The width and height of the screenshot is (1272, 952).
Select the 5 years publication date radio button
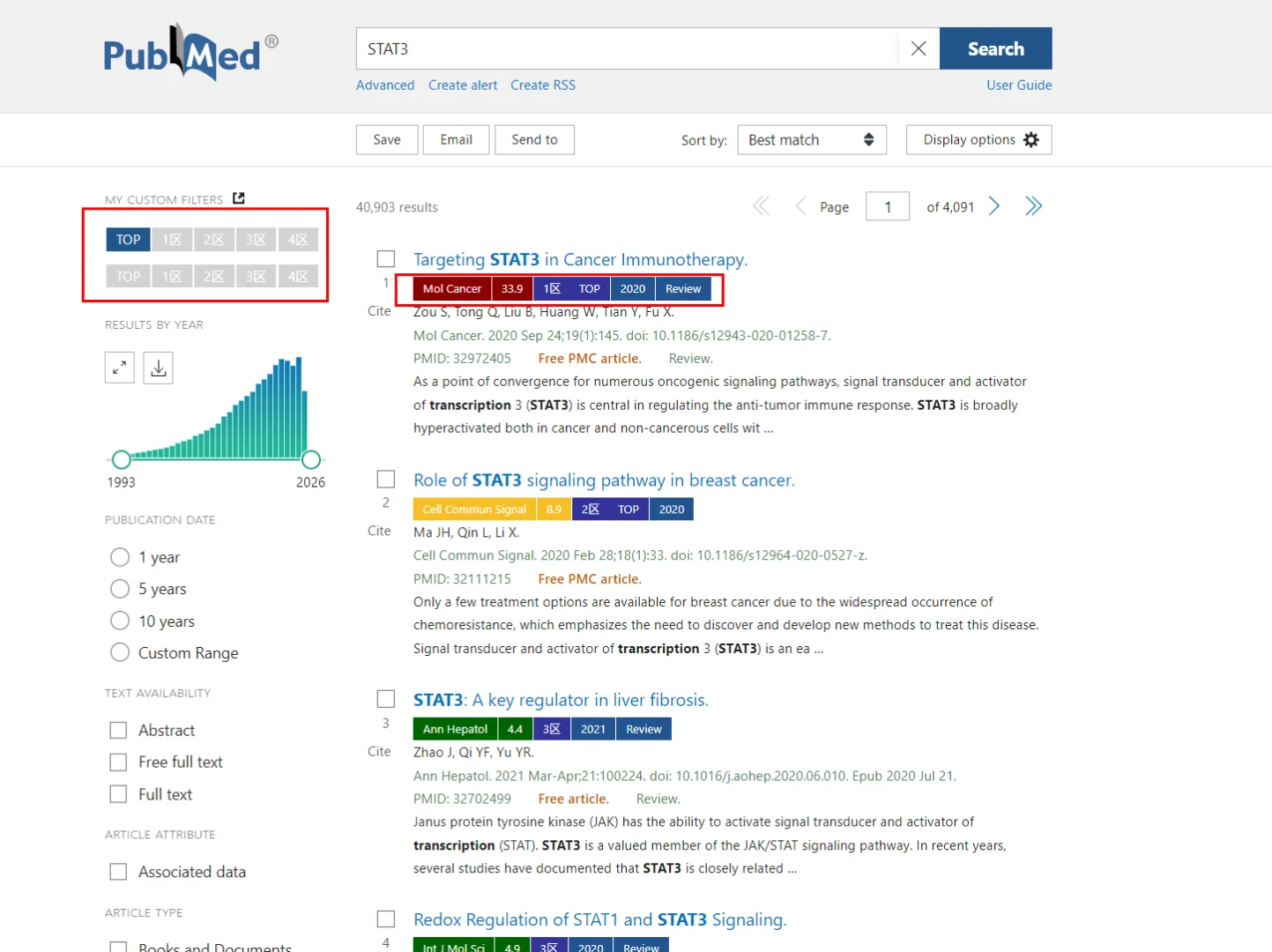(120, 589)
